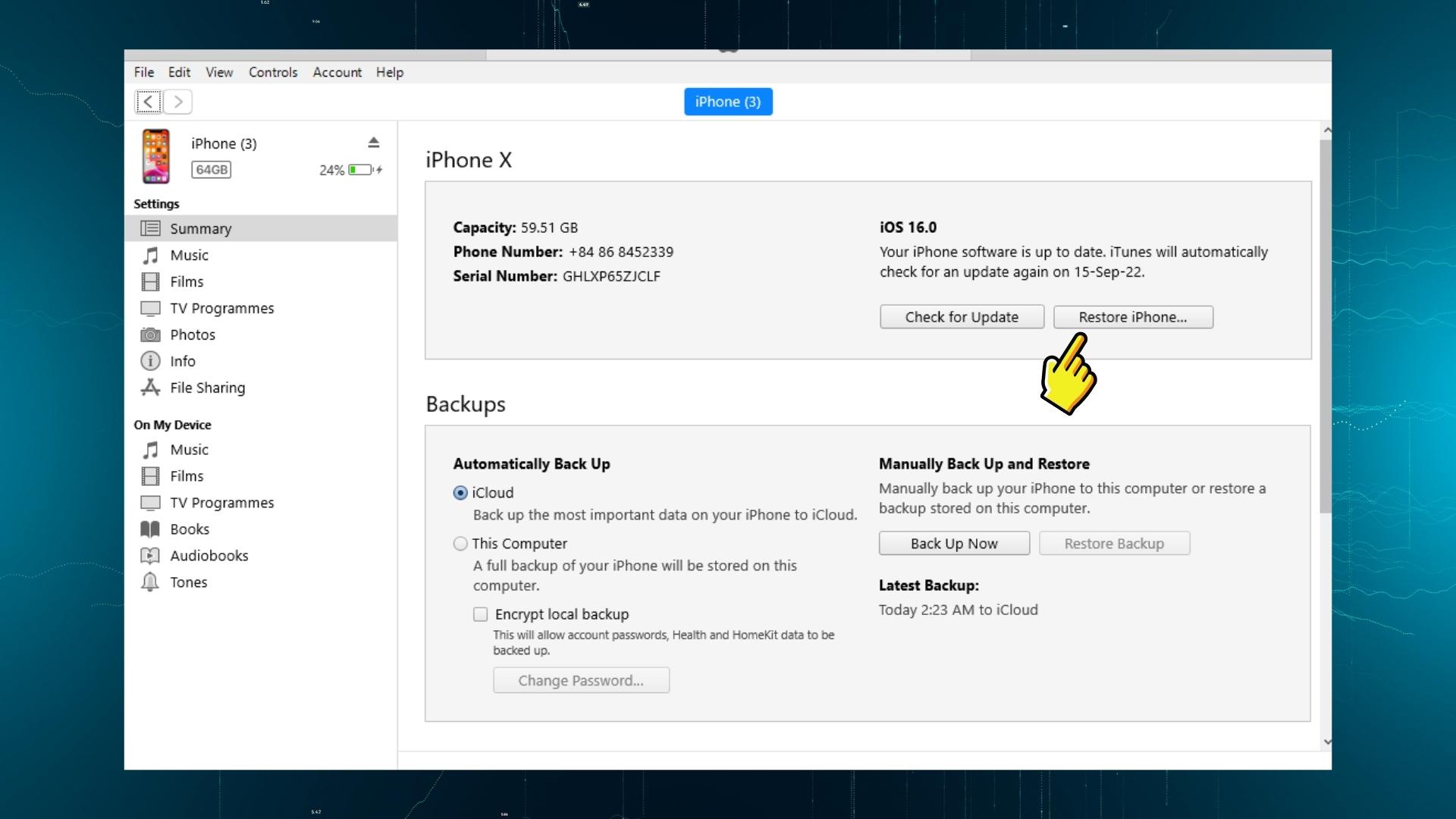Click Films filmstrip icon under On My Device
This screenshot has width=1456, height=819.
pyautogui.click(x=150, y=476)
